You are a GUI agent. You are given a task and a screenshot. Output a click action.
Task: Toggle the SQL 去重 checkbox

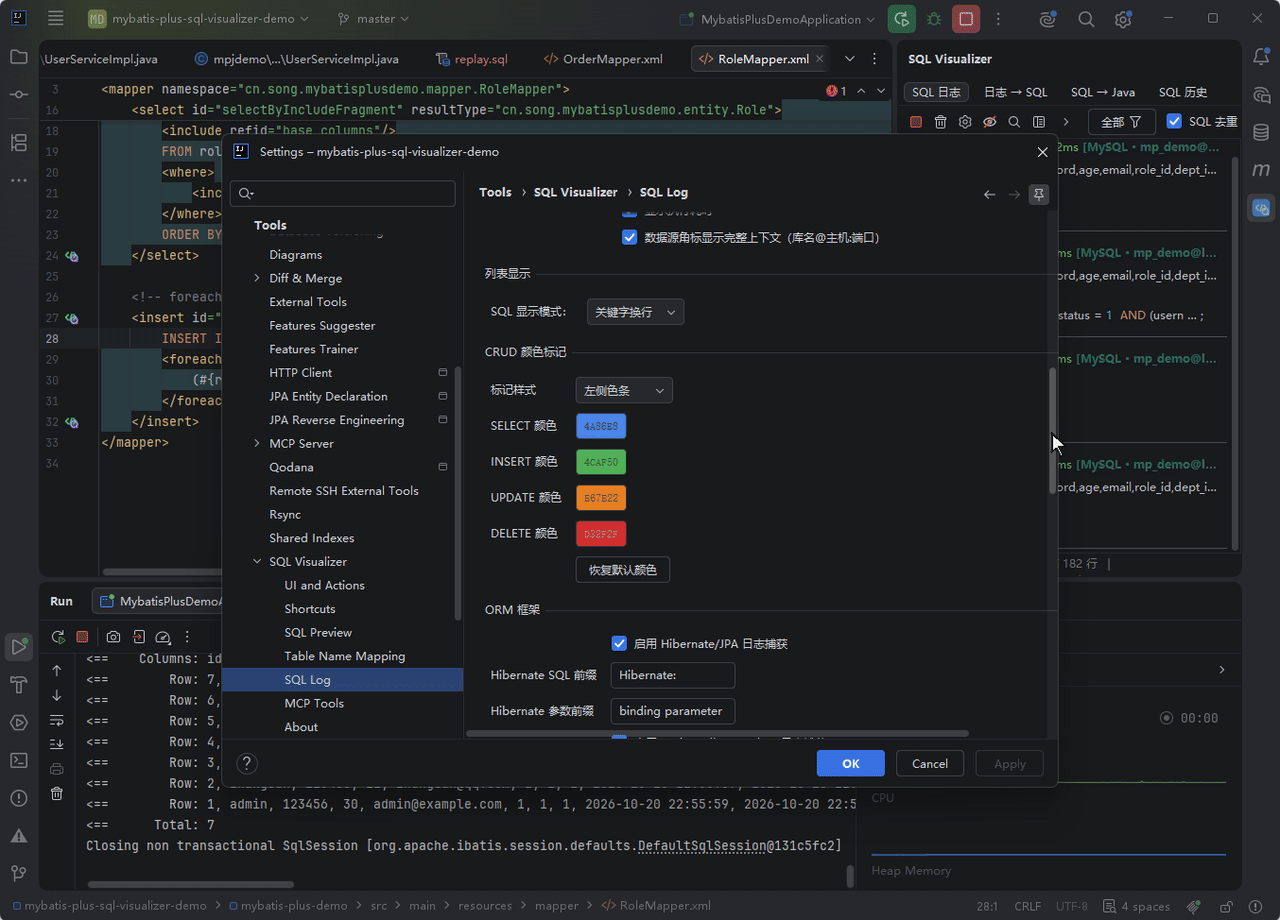click(x=1174, y=122)
